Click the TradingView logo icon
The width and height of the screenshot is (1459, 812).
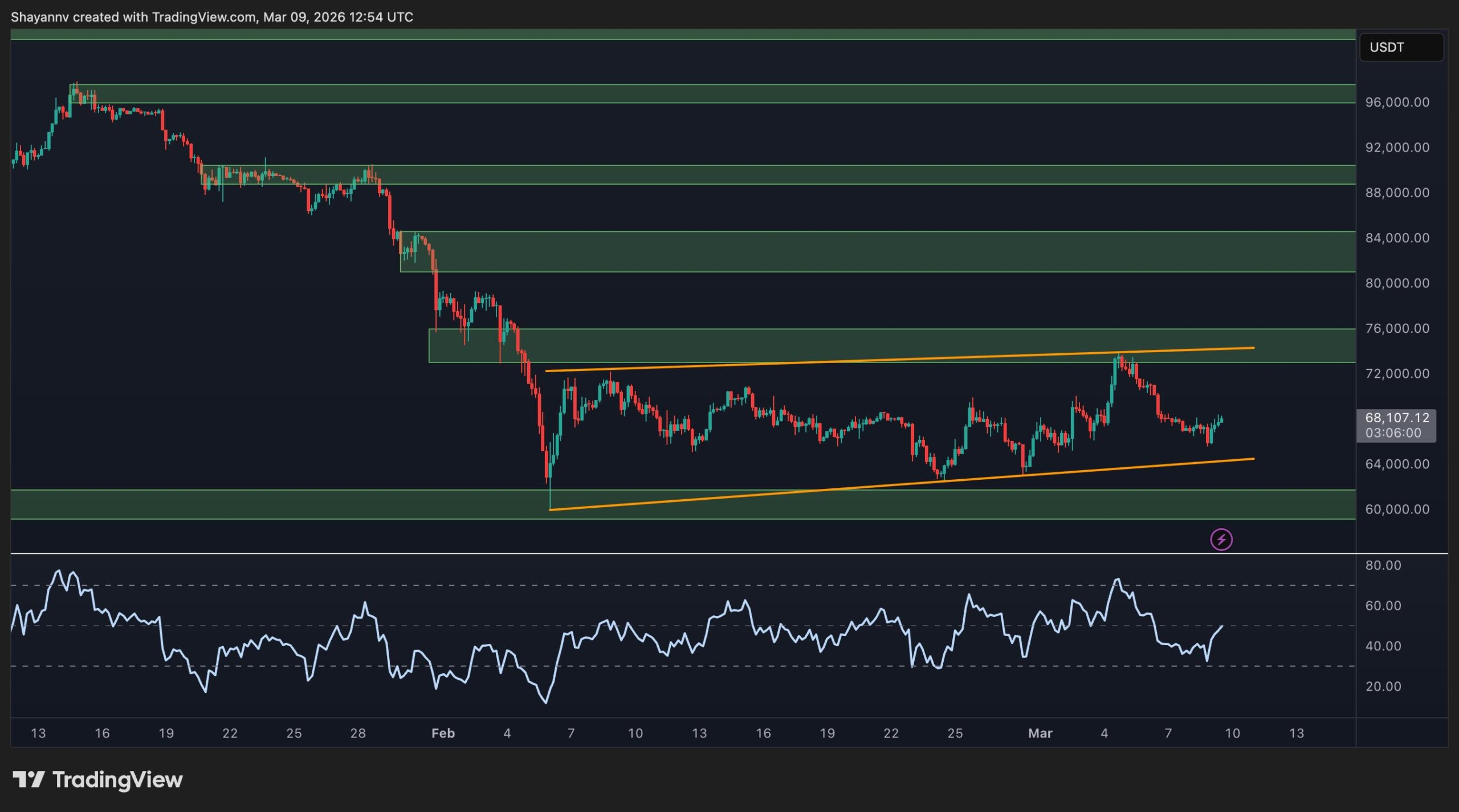(x=28, y=779)
